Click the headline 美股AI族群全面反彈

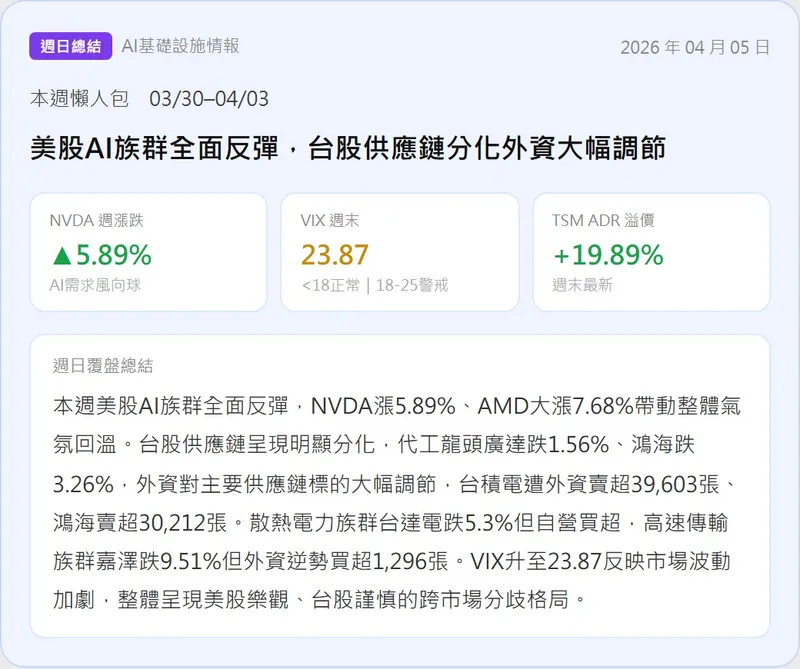pos(155,148)
